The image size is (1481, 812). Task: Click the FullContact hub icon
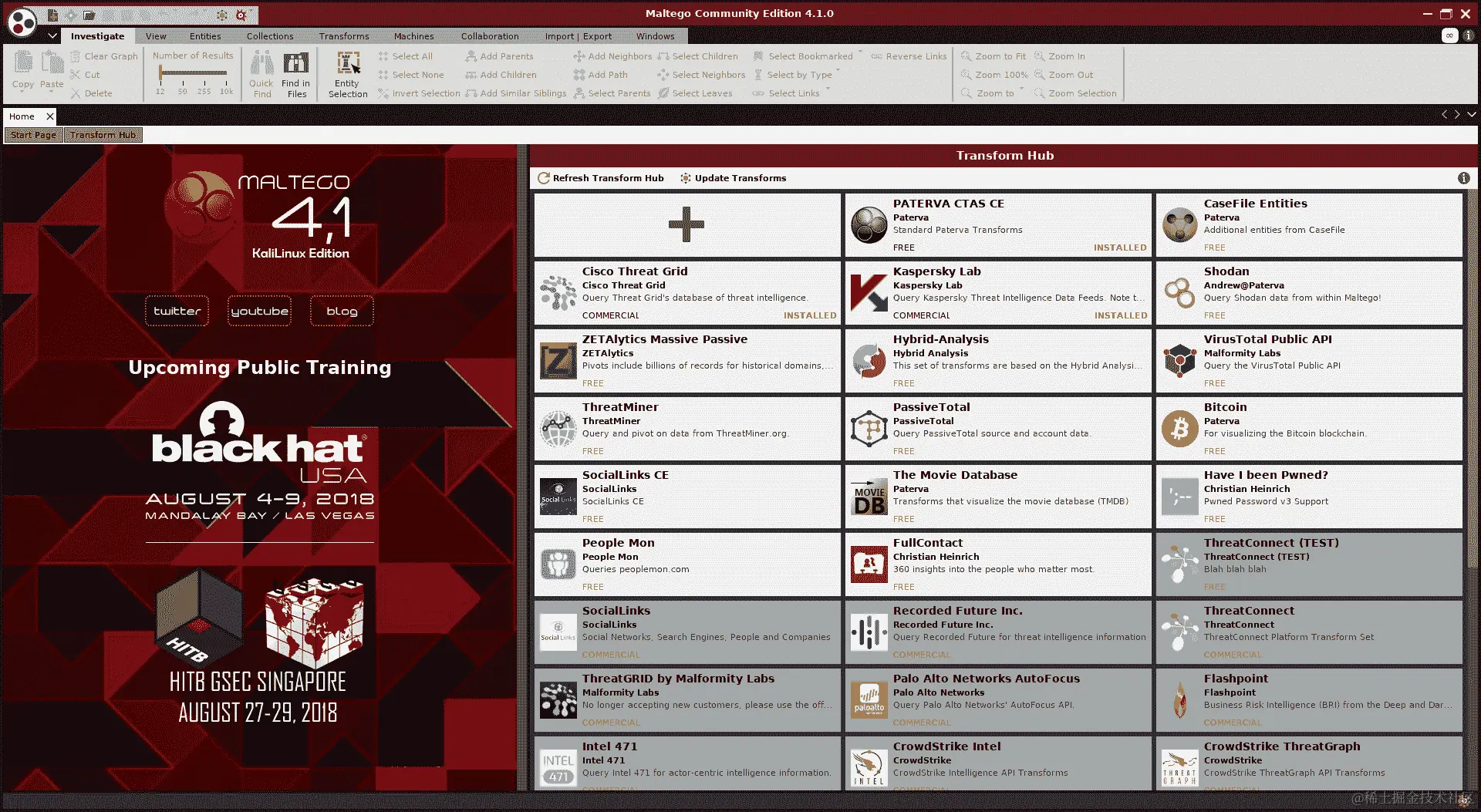coord(869,564)
